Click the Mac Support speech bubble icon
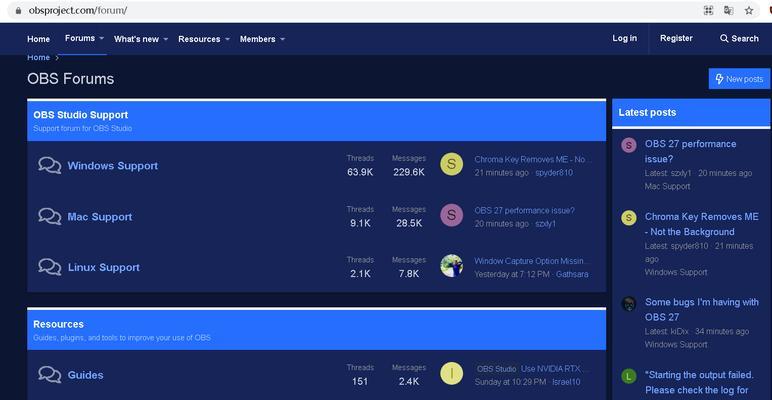This screenshot has height=400, width=772. (50, 216)
